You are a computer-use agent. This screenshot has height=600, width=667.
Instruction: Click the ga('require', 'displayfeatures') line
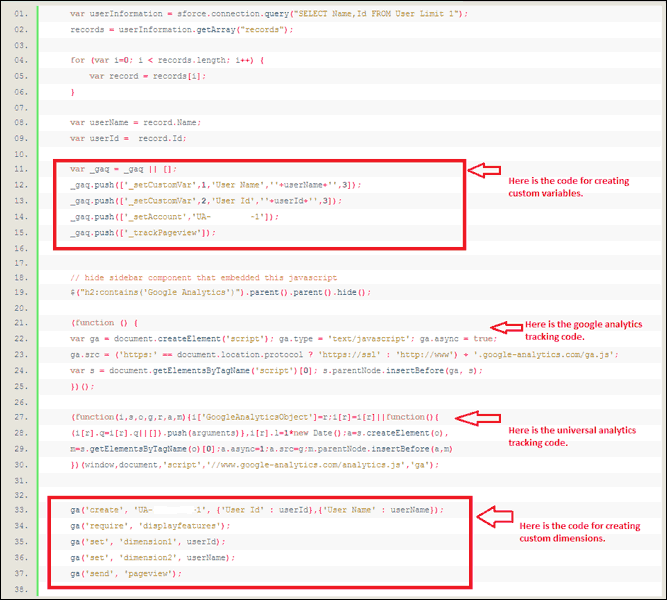pyautogui.click(x=150, y=526)
